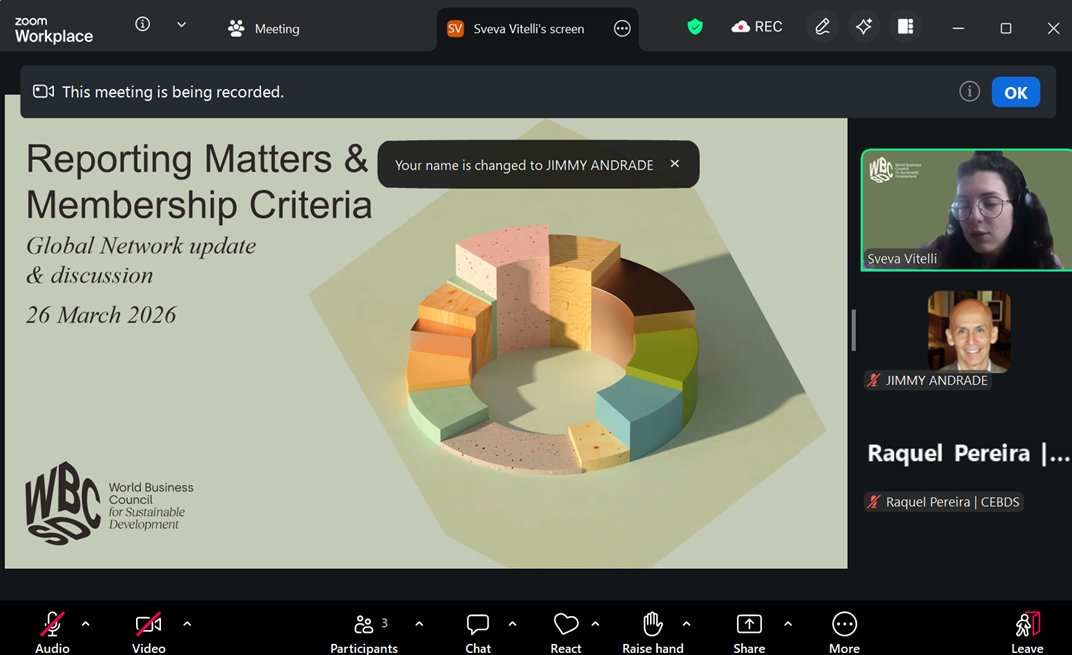Expand raise hand options arrow
This screenshot has height=655, width=1072.
686,624
